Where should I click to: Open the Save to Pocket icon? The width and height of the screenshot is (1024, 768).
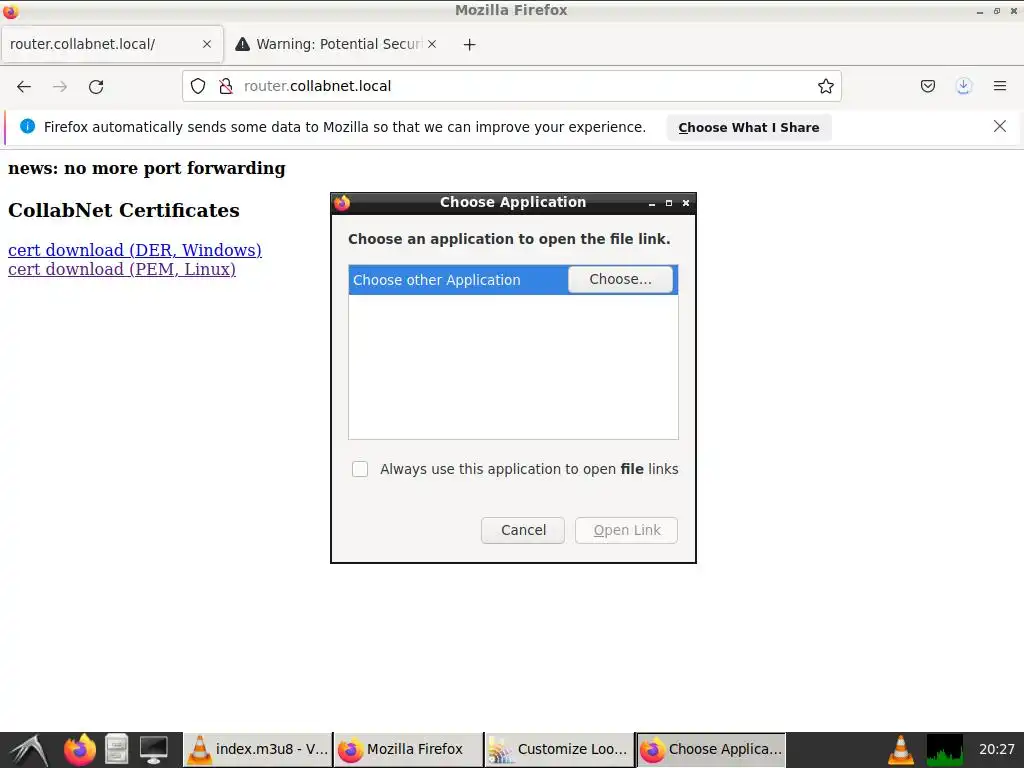pos(927,86)
